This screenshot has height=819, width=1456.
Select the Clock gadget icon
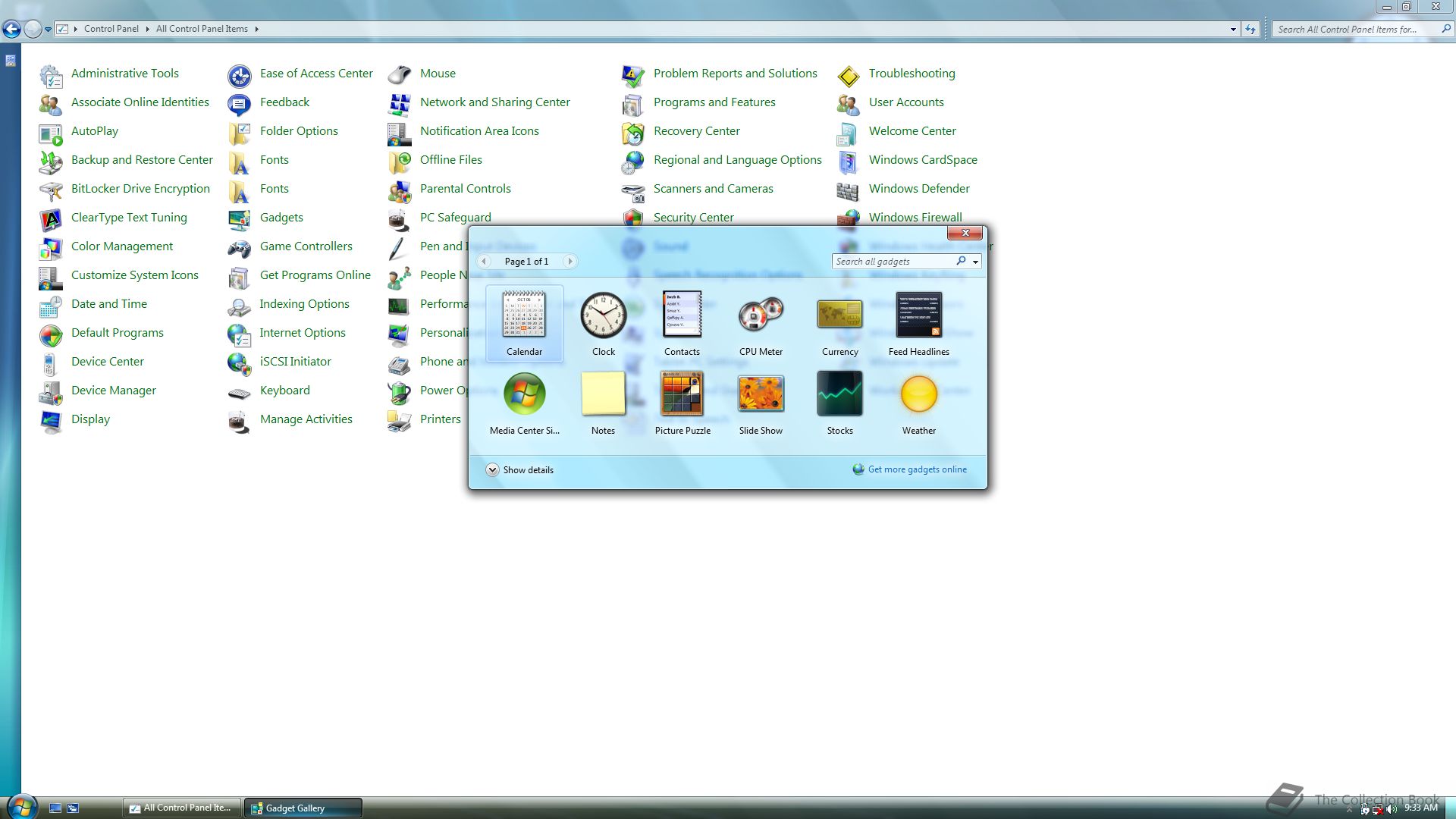click(603, 315)
